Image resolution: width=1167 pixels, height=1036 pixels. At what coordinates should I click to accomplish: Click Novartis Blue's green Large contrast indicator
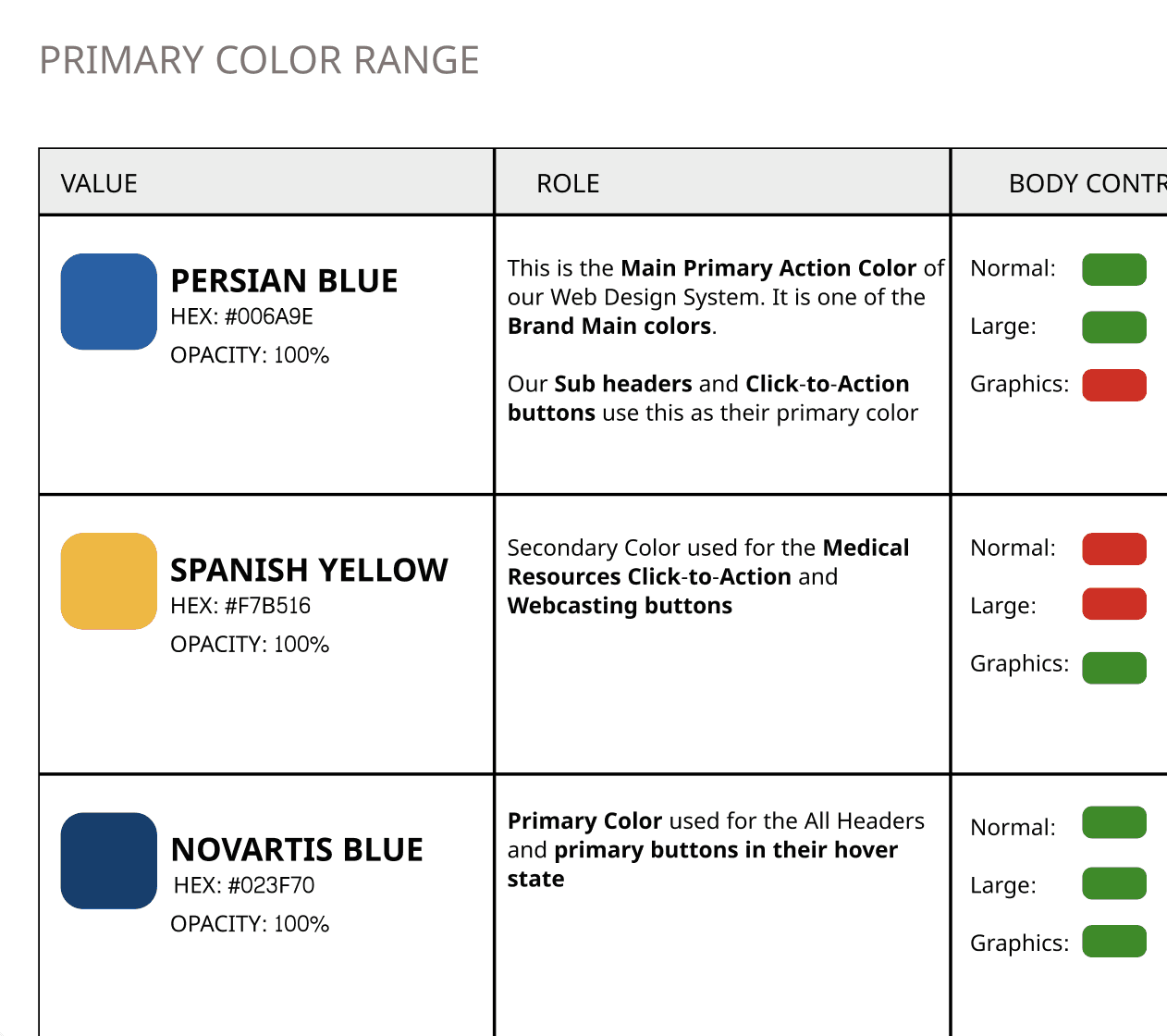point(1114,883)
